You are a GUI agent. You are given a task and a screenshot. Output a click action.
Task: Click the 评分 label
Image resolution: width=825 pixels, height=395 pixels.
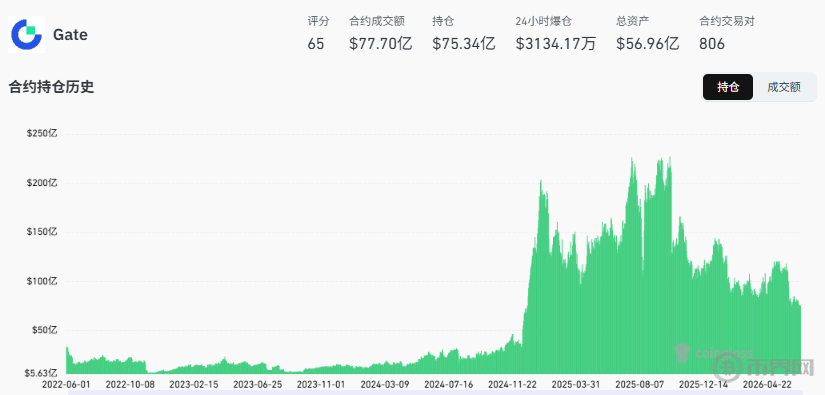coord(318,22)
